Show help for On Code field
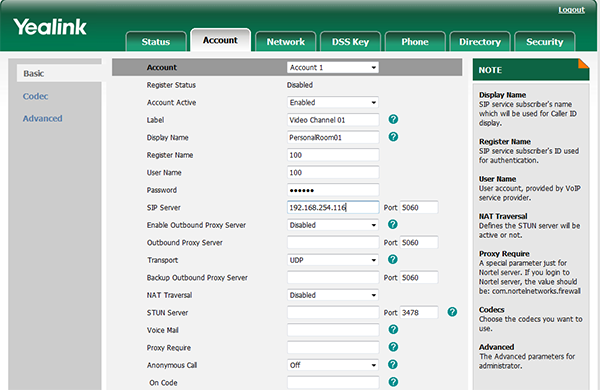600x390 pixels. tap(393, 382)
